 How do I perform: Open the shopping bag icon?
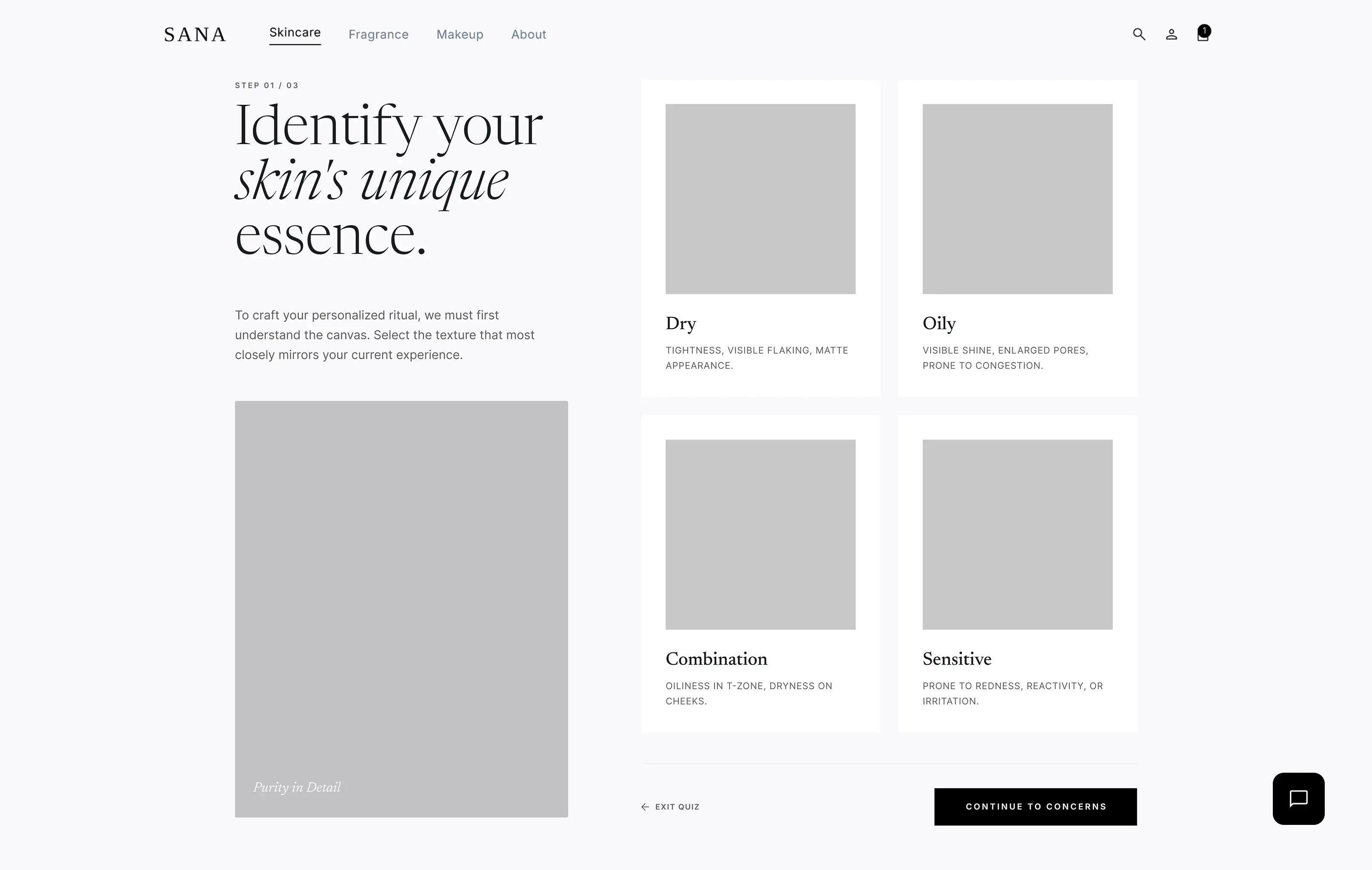pyautogui.click(x=1202, y=37)
